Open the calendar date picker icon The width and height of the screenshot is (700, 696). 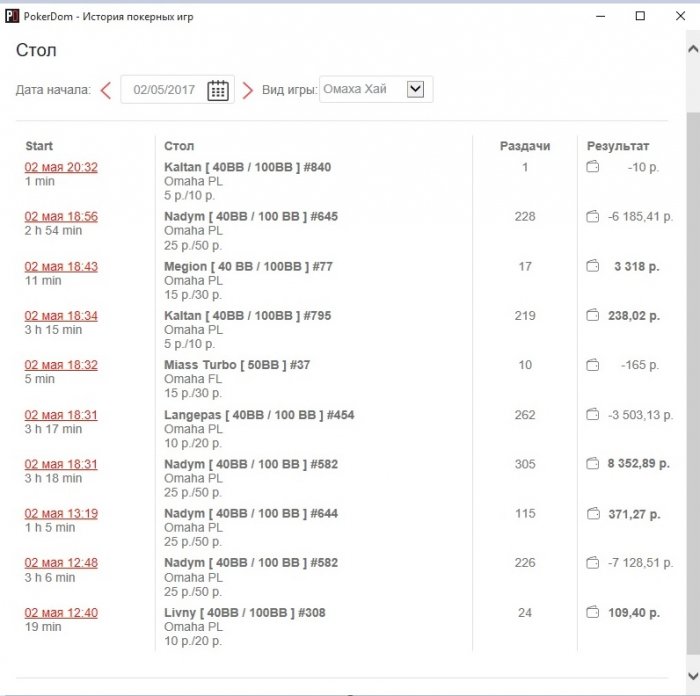pos(218,90)
